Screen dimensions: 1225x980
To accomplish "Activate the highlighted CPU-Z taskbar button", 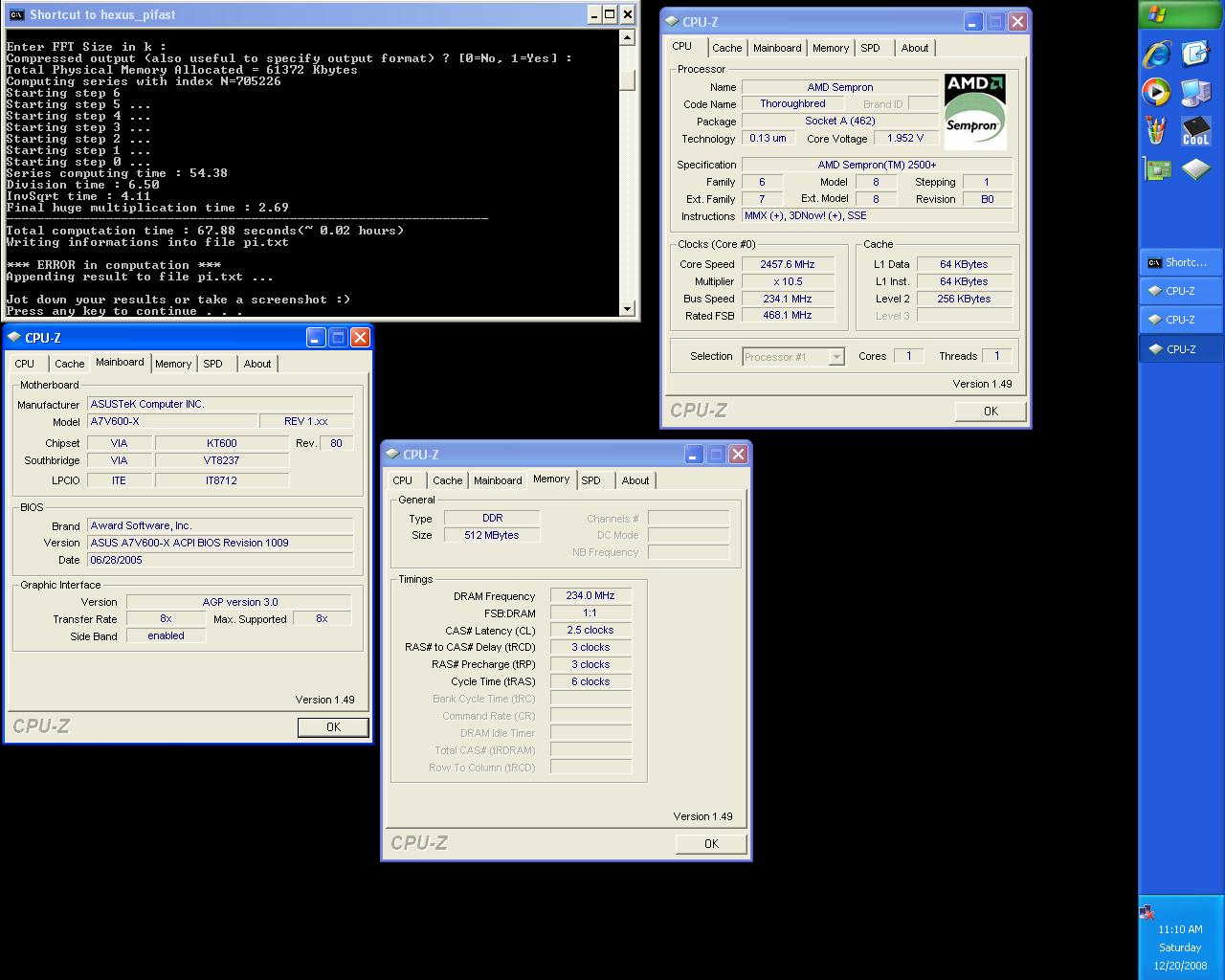I will [1180, 349].
